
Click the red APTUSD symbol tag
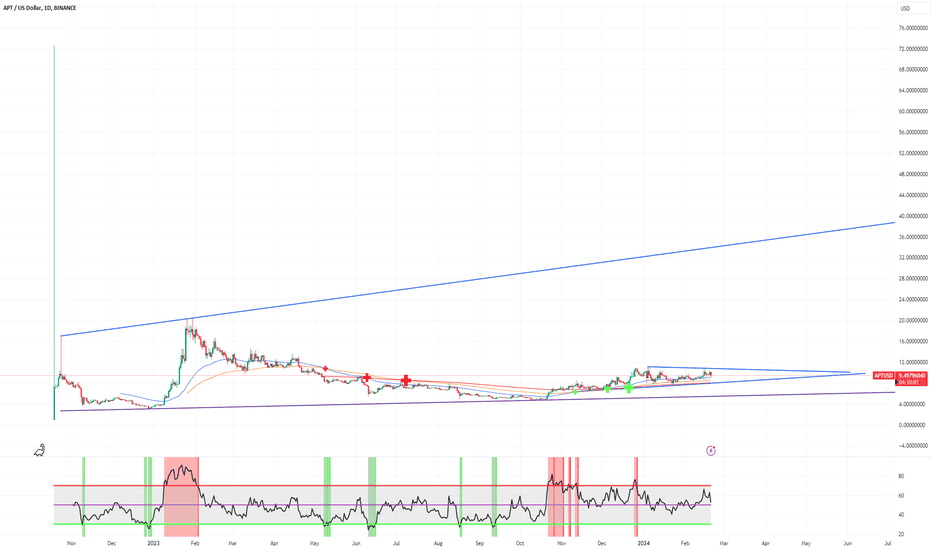(883, 376)
